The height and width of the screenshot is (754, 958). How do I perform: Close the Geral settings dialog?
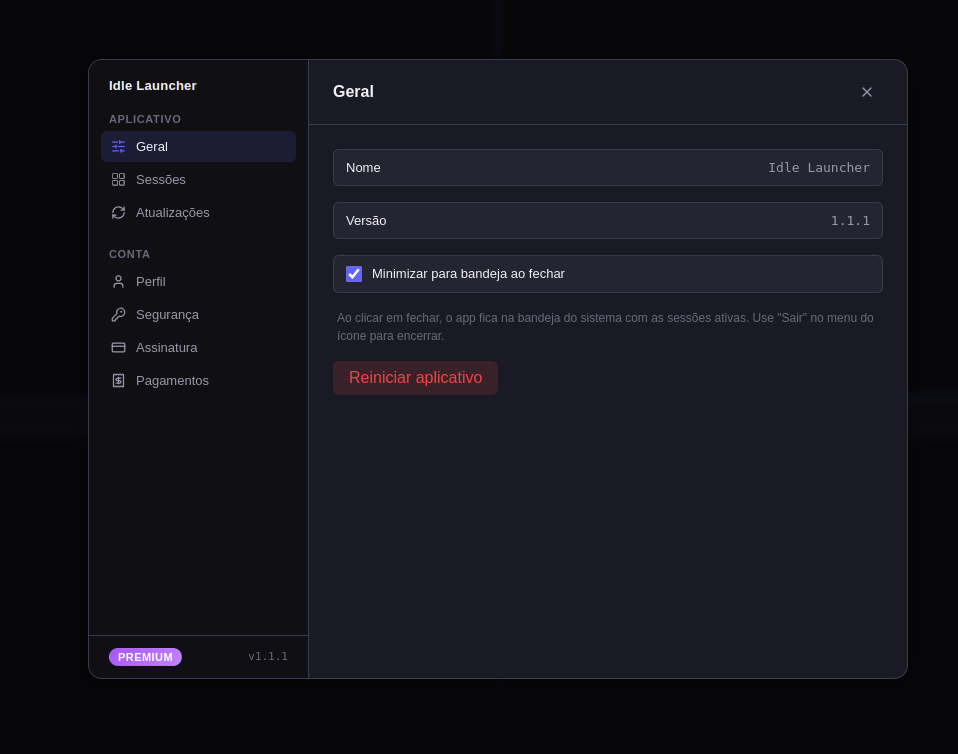(866, 92)
